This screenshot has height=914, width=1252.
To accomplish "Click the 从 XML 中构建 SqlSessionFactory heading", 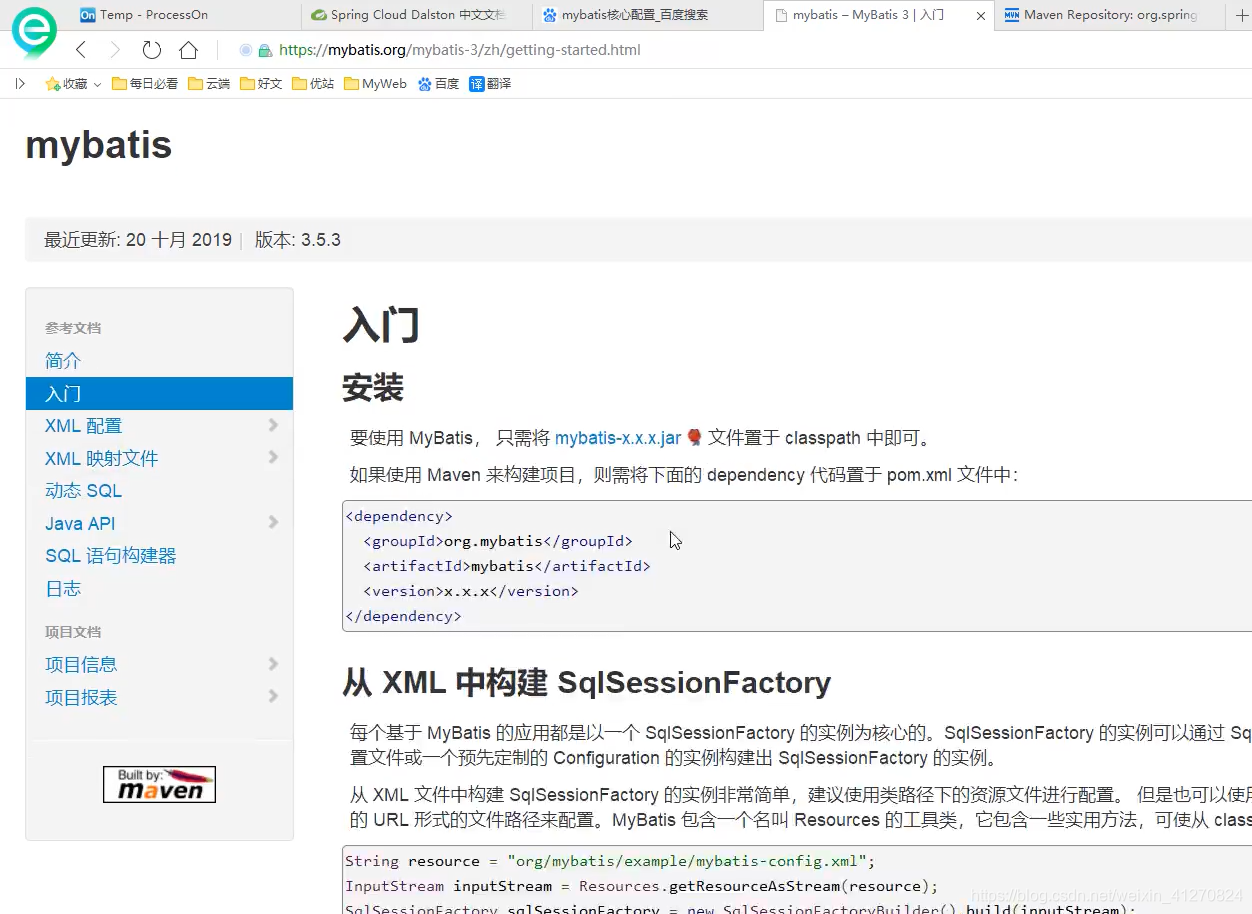I will [x=587, y=683].
